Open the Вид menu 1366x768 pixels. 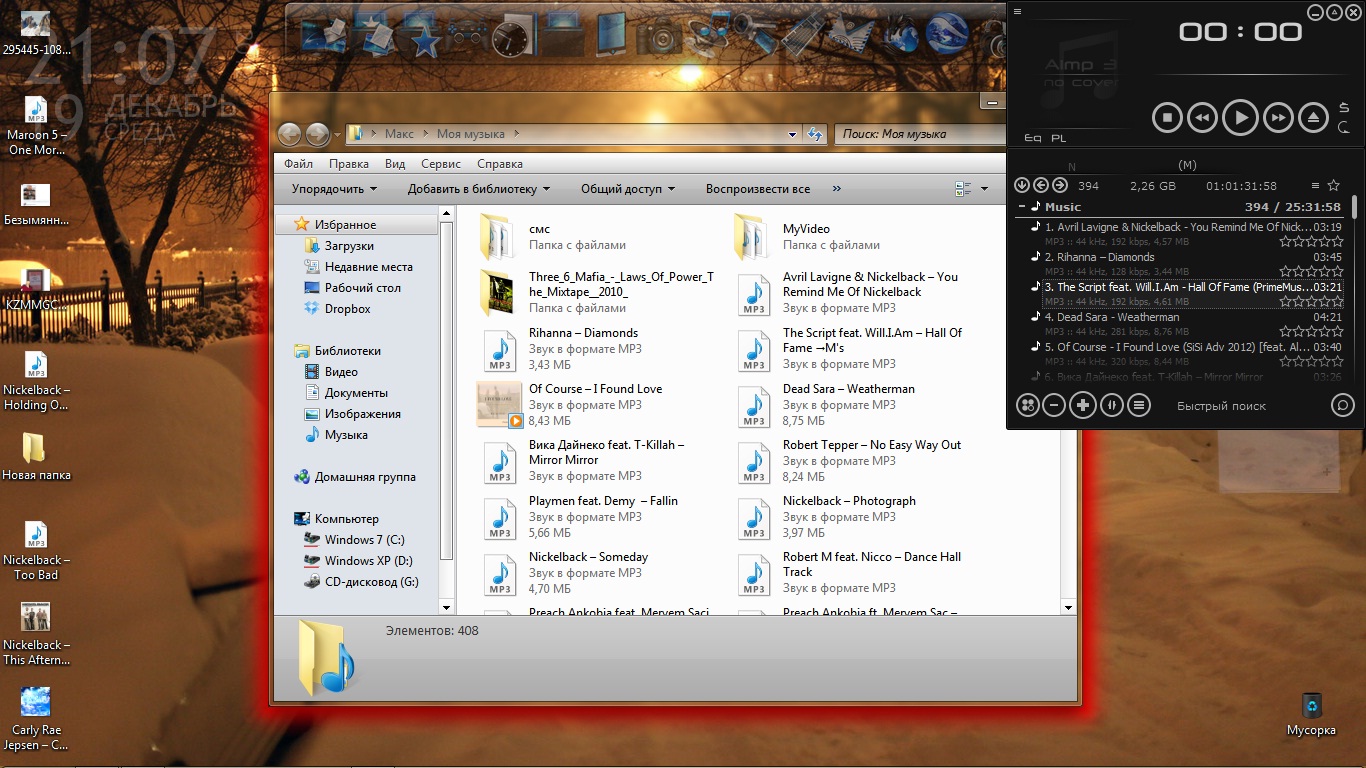tap(395, 164)
